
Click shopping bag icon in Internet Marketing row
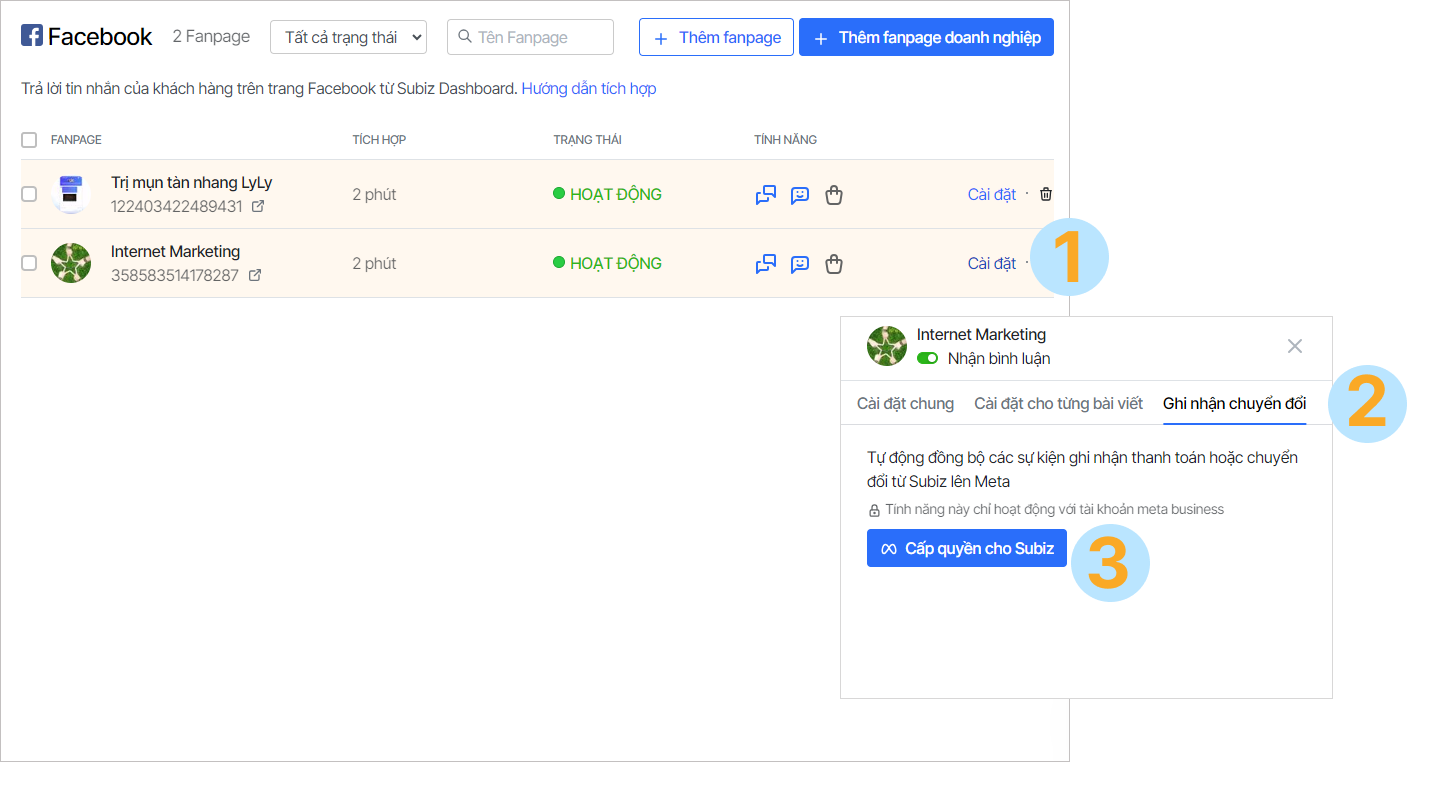click(x=834, y=264)
